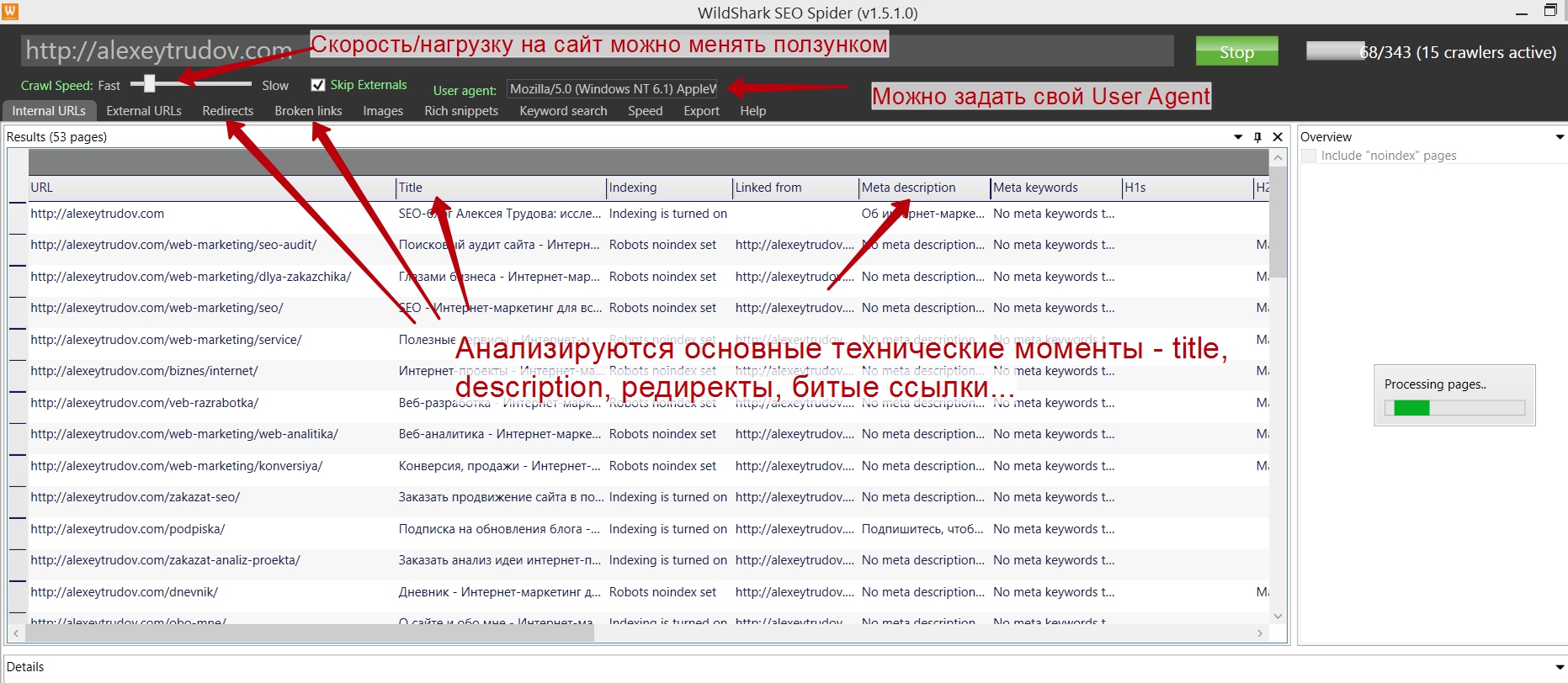Go to the Rich snippets tab

point(461,111)
